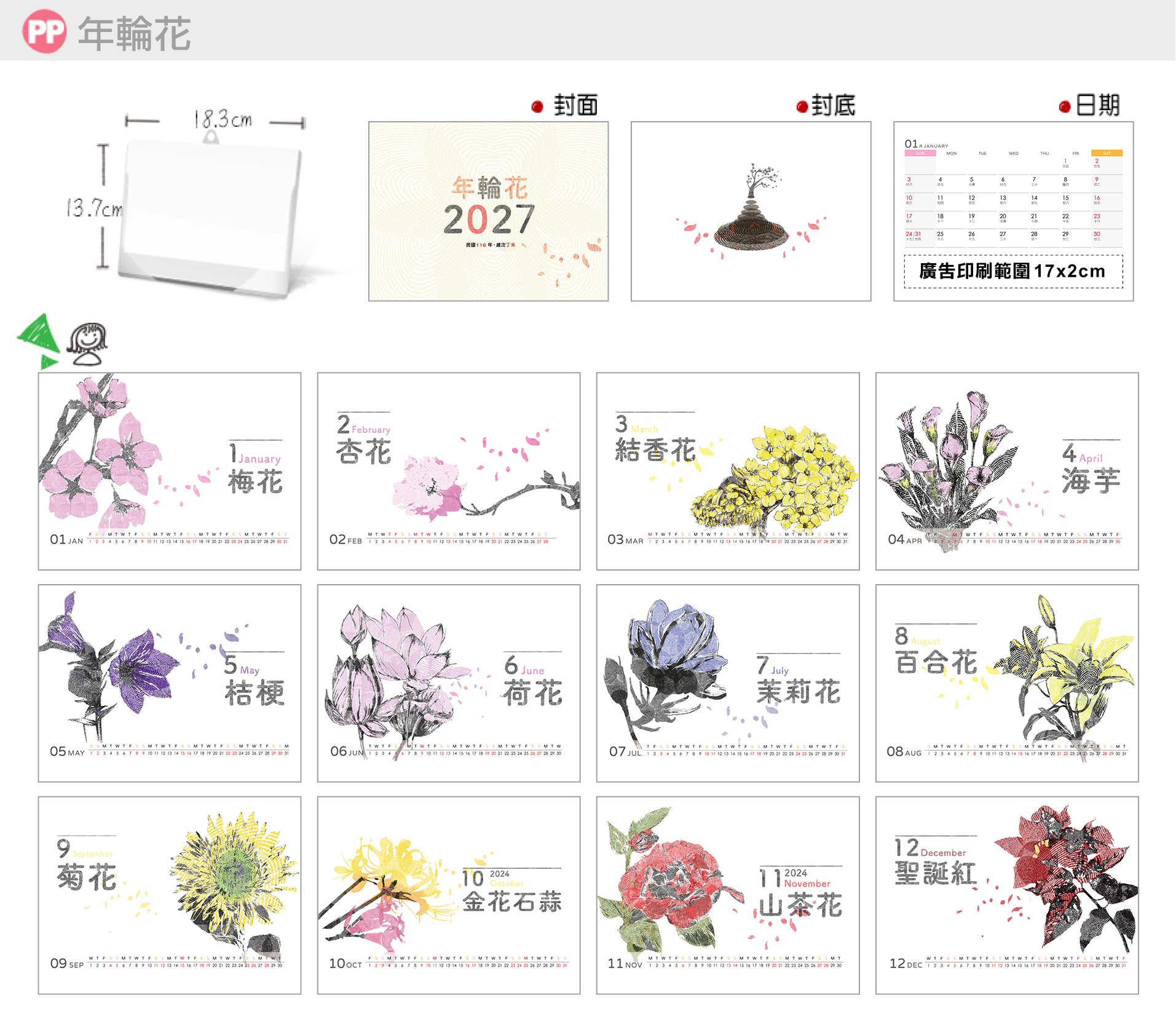
Task: Click the pink PP logo icon
Action: (45, 31)
